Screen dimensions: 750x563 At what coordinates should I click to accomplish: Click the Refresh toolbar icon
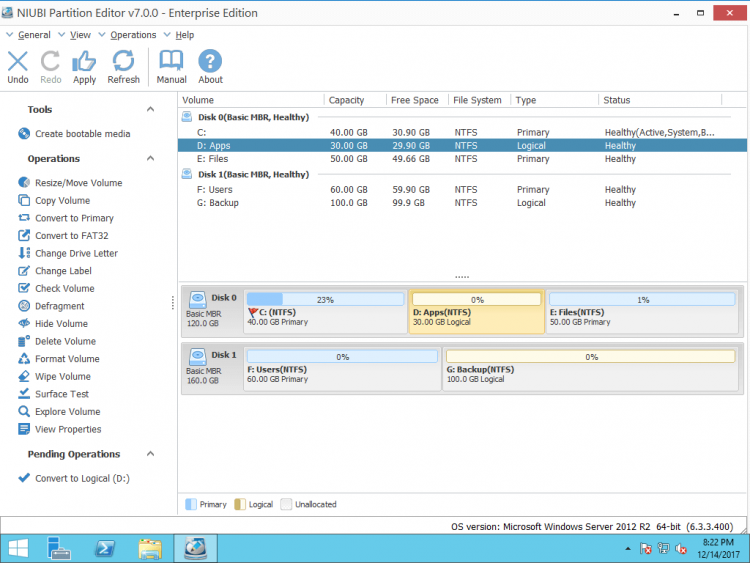pos(123,66)
